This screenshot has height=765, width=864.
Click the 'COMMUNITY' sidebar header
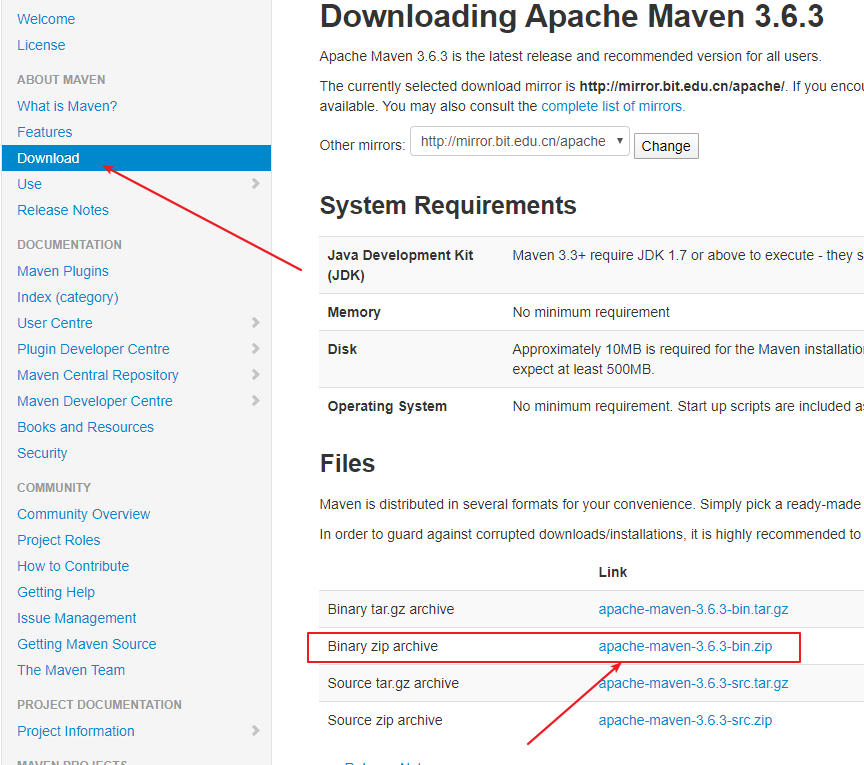[53, 488]
